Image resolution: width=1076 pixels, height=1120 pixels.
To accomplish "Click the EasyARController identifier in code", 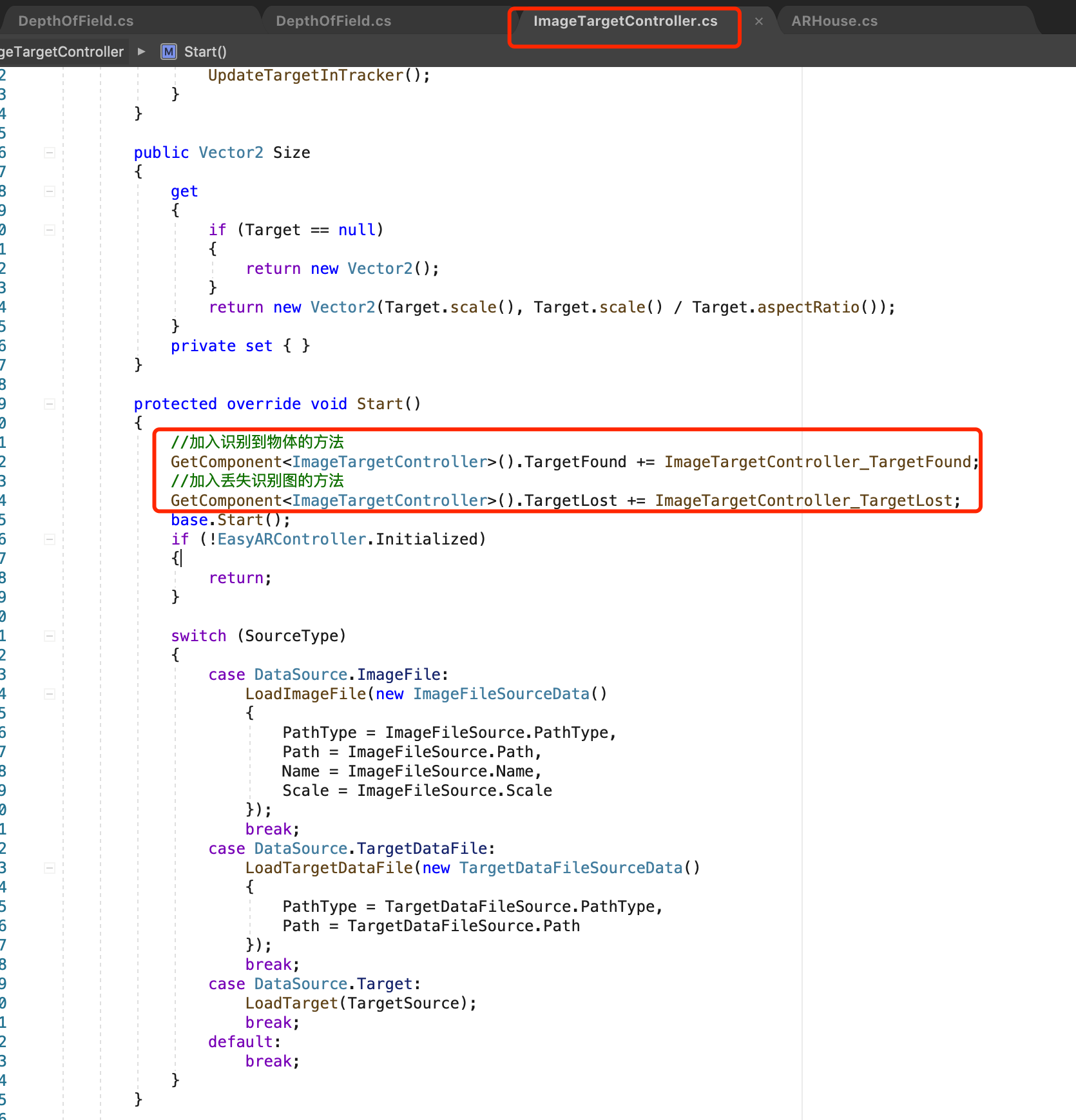I will (291, 539).
